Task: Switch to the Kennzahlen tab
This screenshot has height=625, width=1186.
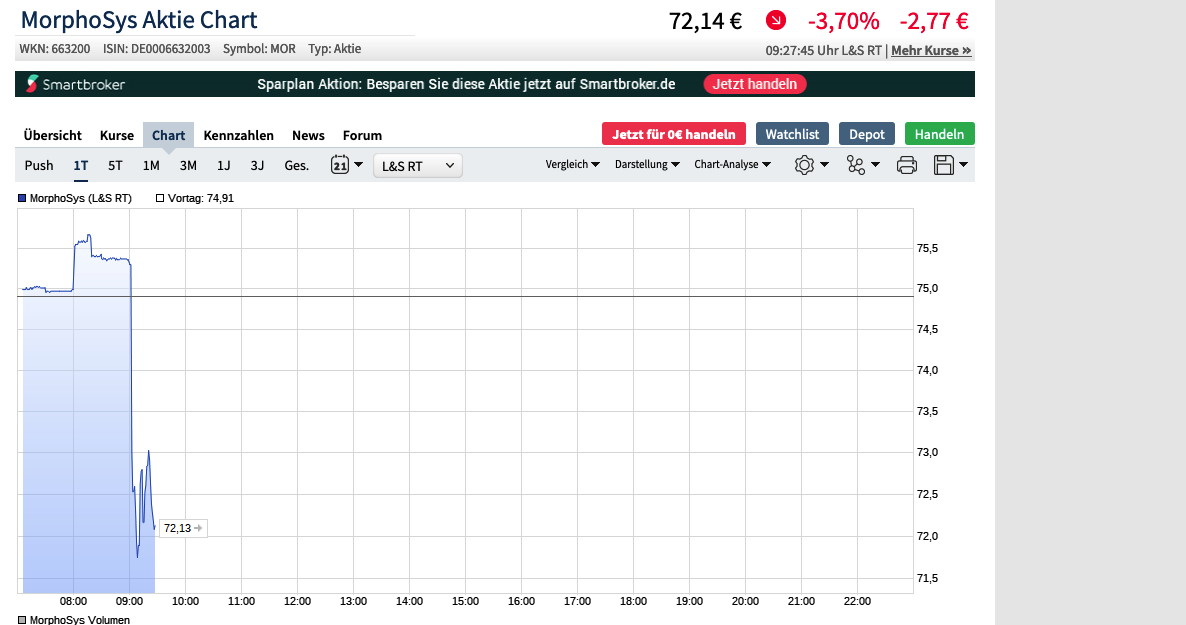Action: click(238, 135)
